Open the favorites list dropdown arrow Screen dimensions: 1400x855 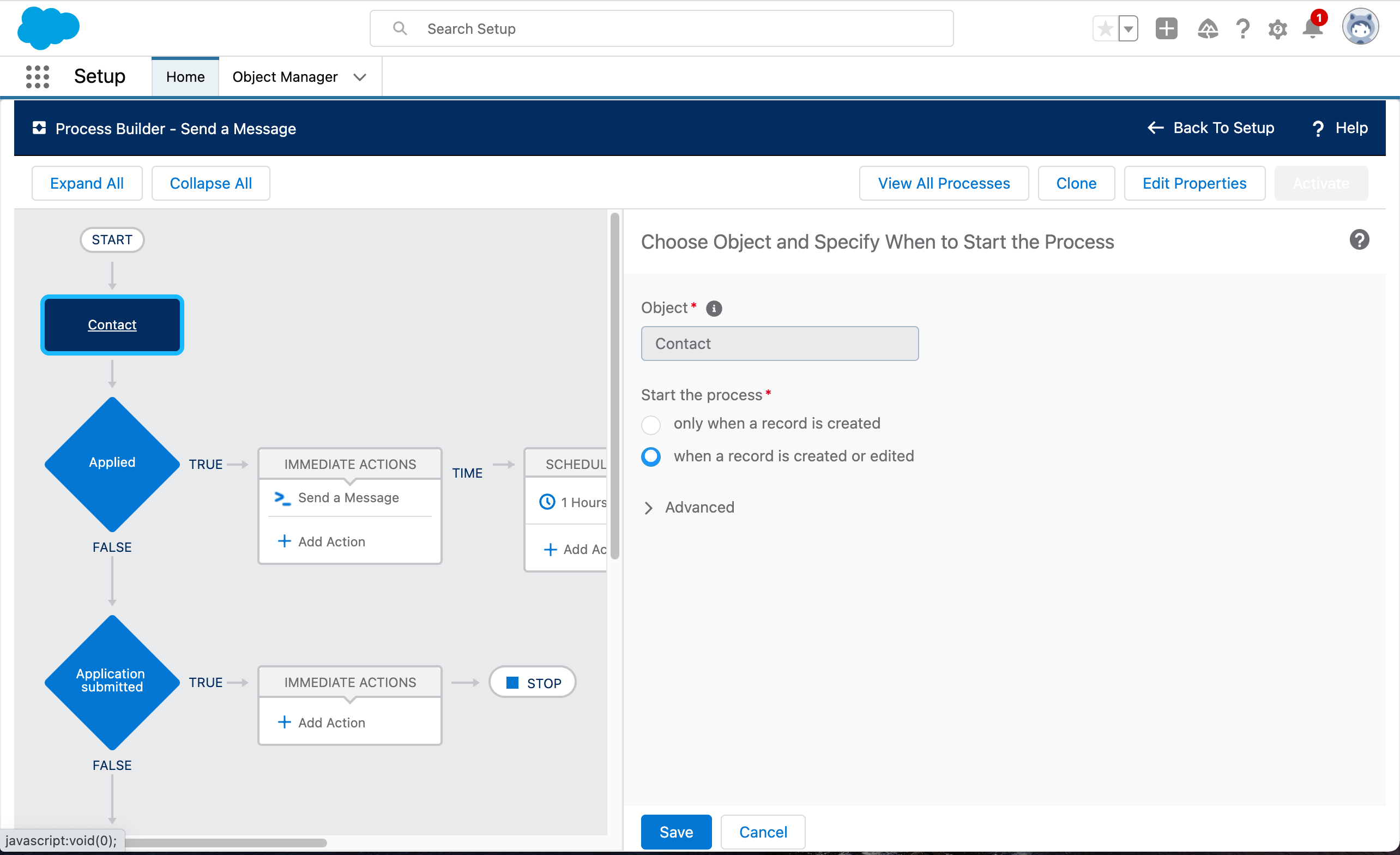coord(1128,28)
